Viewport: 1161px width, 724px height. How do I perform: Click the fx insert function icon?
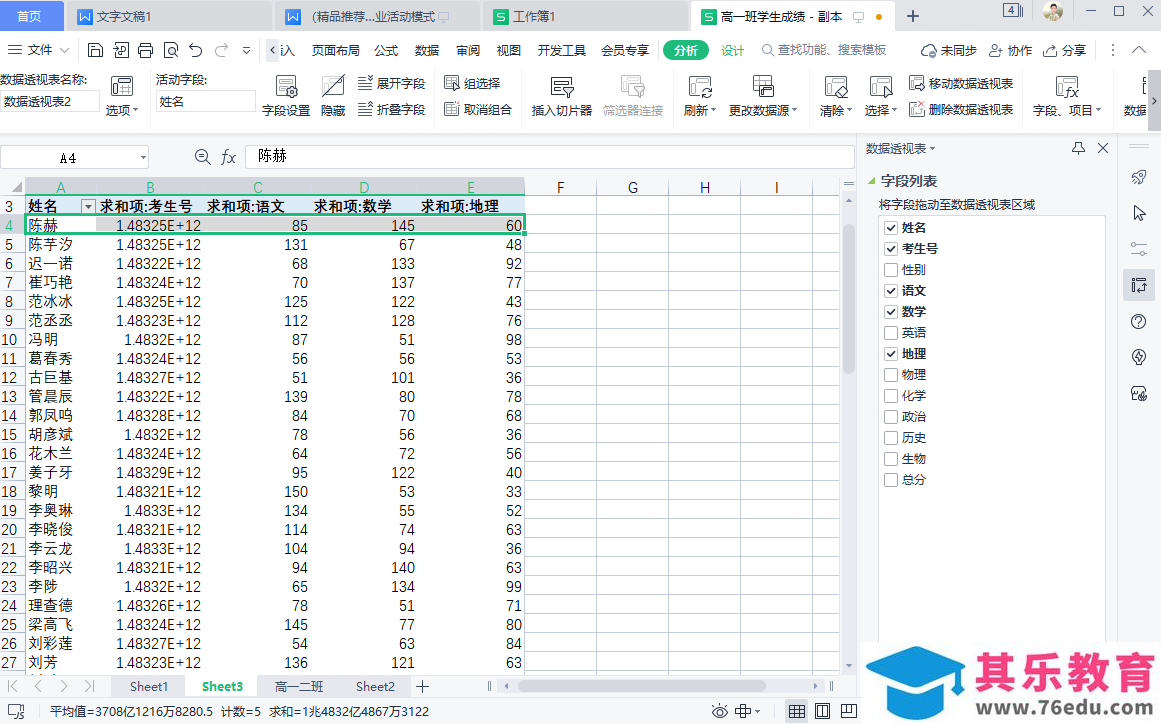(228, 157)
